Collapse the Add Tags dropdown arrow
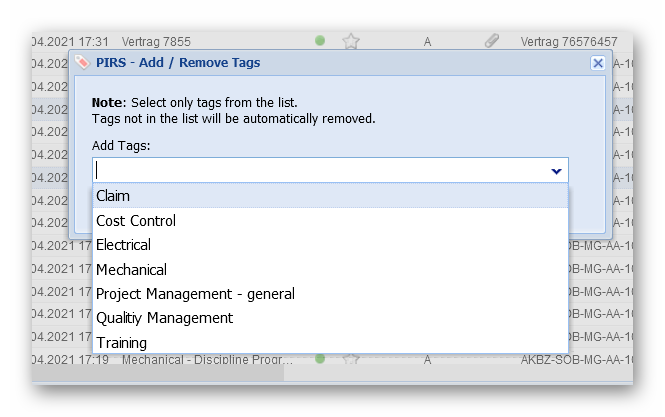This screenshot has height=417, width=665. point(556,171)
